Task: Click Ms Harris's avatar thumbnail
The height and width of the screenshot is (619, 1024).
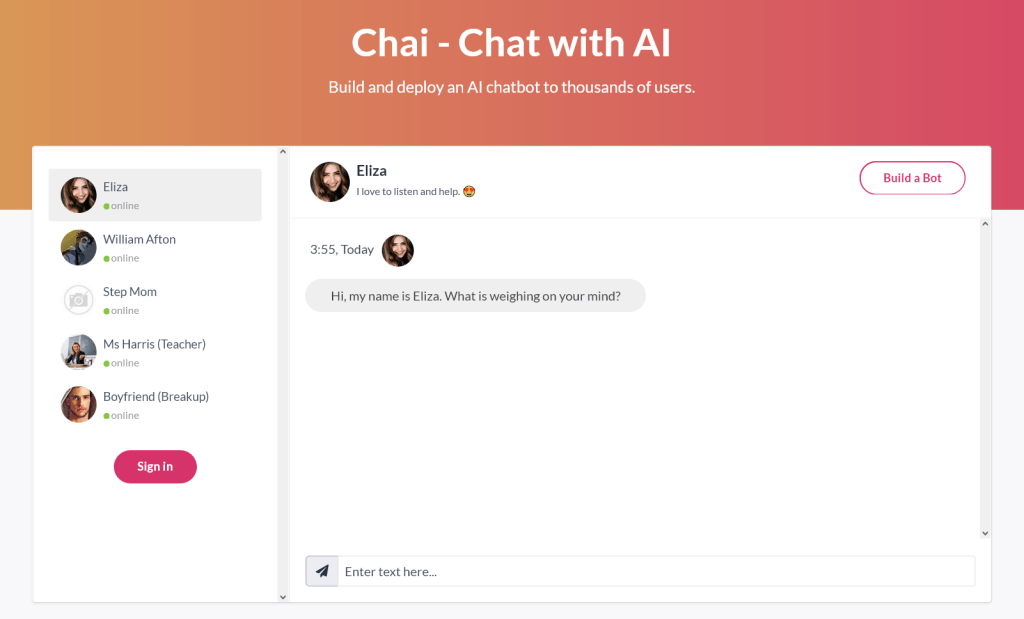Action: pos(78,351)
